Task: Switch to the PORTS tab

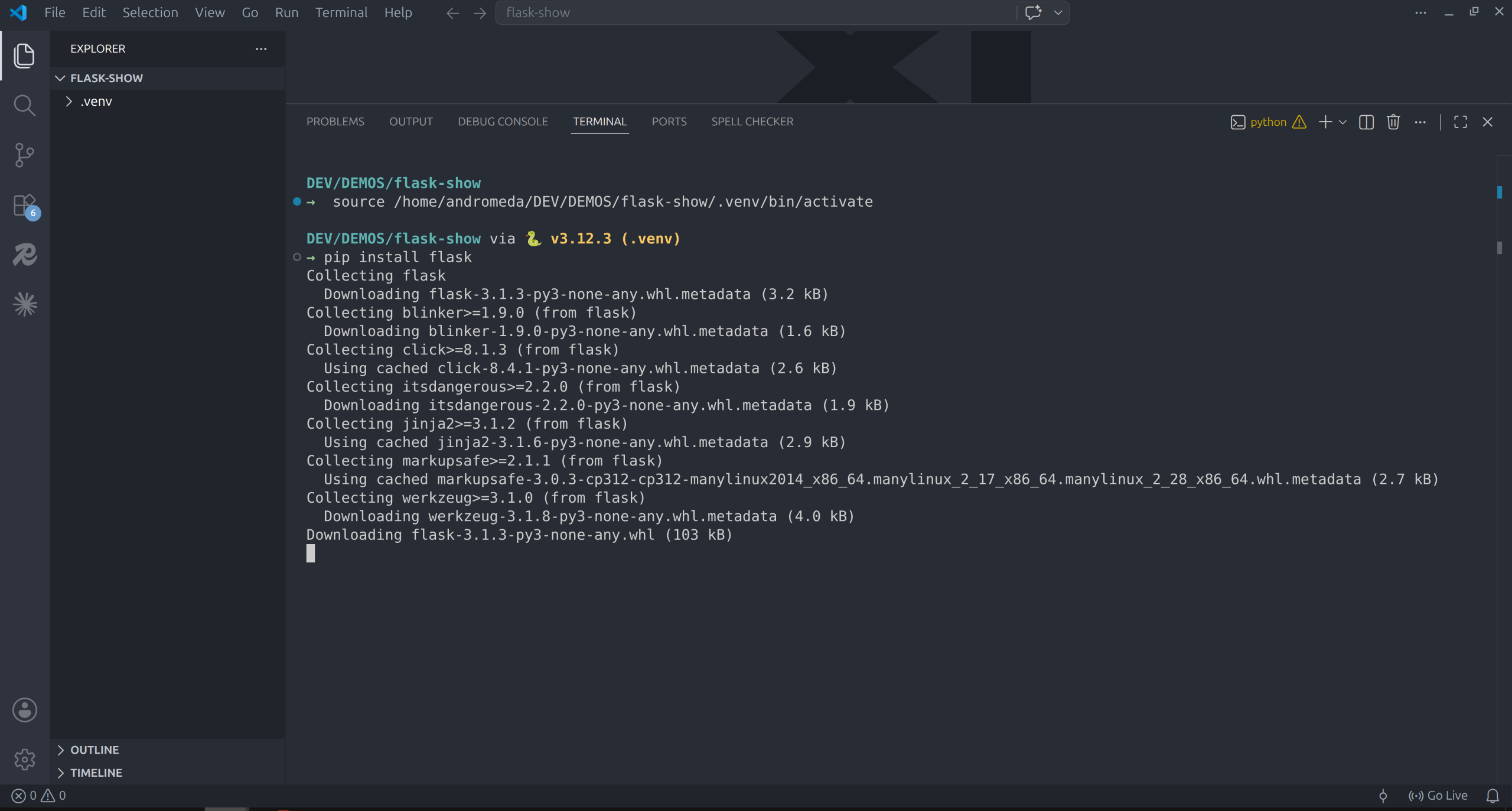Action: (669, 122)
